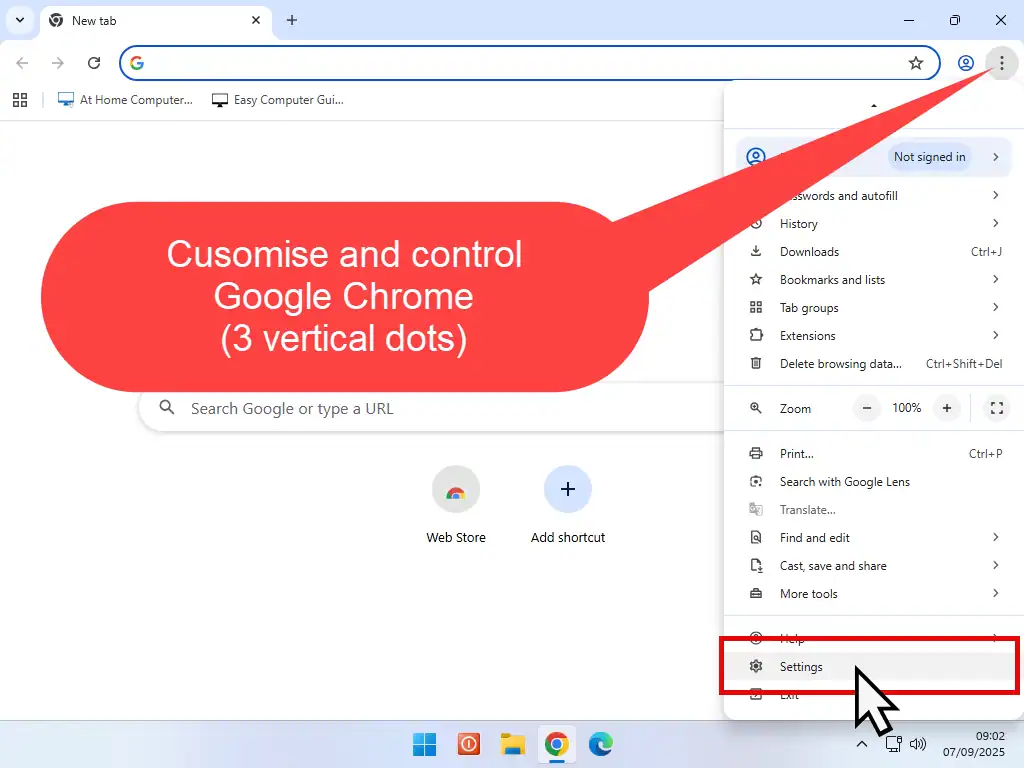Click the Windows Start button
The width and height of the screenshot is (1024, 768).
(425, 744)
